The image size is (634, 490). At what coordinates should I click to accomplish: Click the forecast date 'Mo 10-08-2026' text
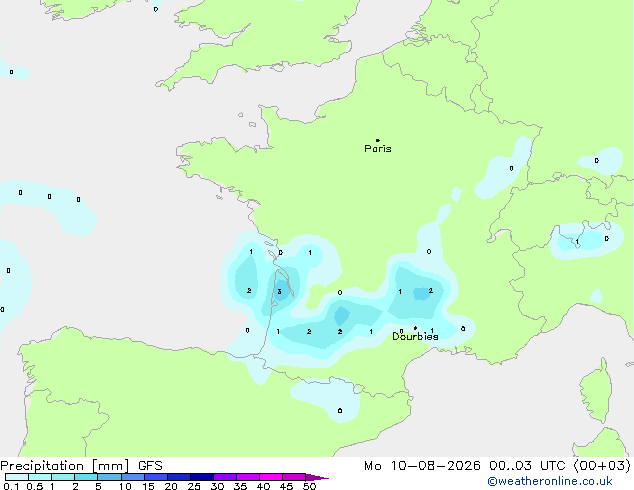coord(422,466)
